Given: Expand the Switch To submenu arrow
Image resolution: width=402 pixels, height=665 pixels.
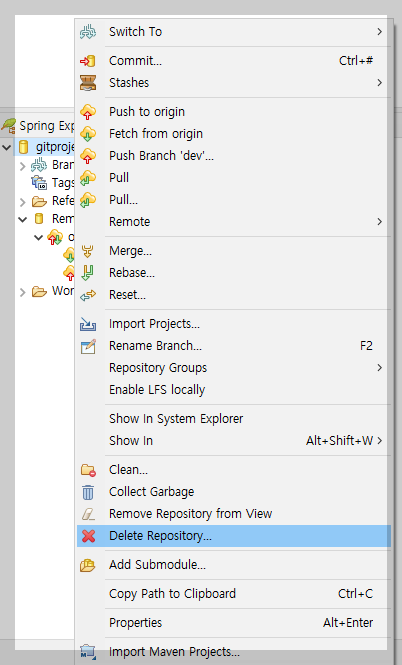Looking at the screenshot, I should tap(380, 32).
